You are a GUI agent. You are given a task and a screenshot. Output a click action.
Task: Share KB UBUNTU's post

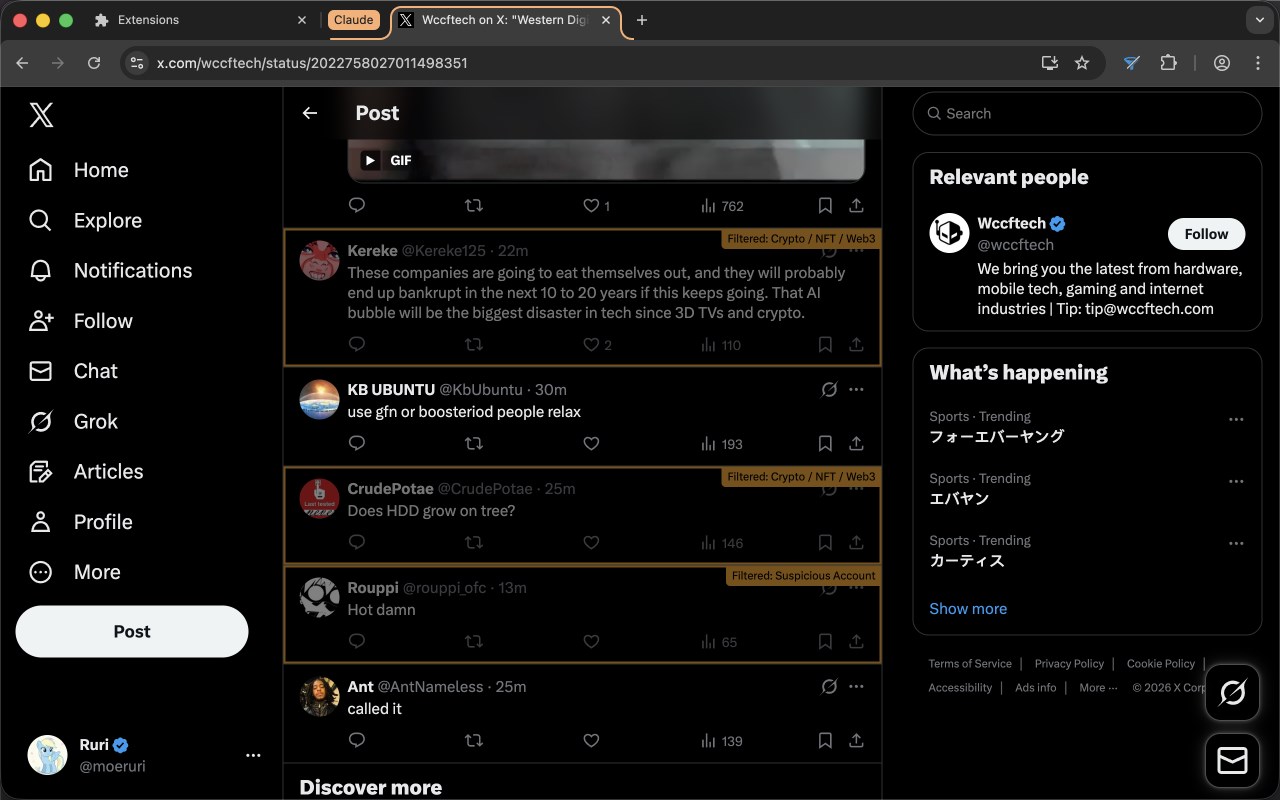857,443
